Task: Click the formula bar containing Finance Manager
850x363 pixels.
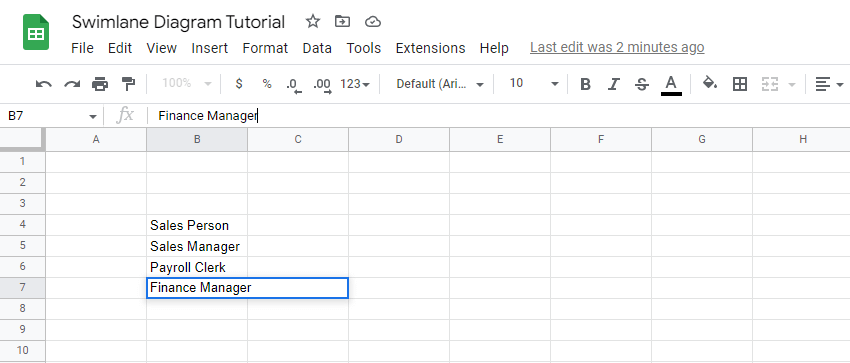Action: click(499, 116)
